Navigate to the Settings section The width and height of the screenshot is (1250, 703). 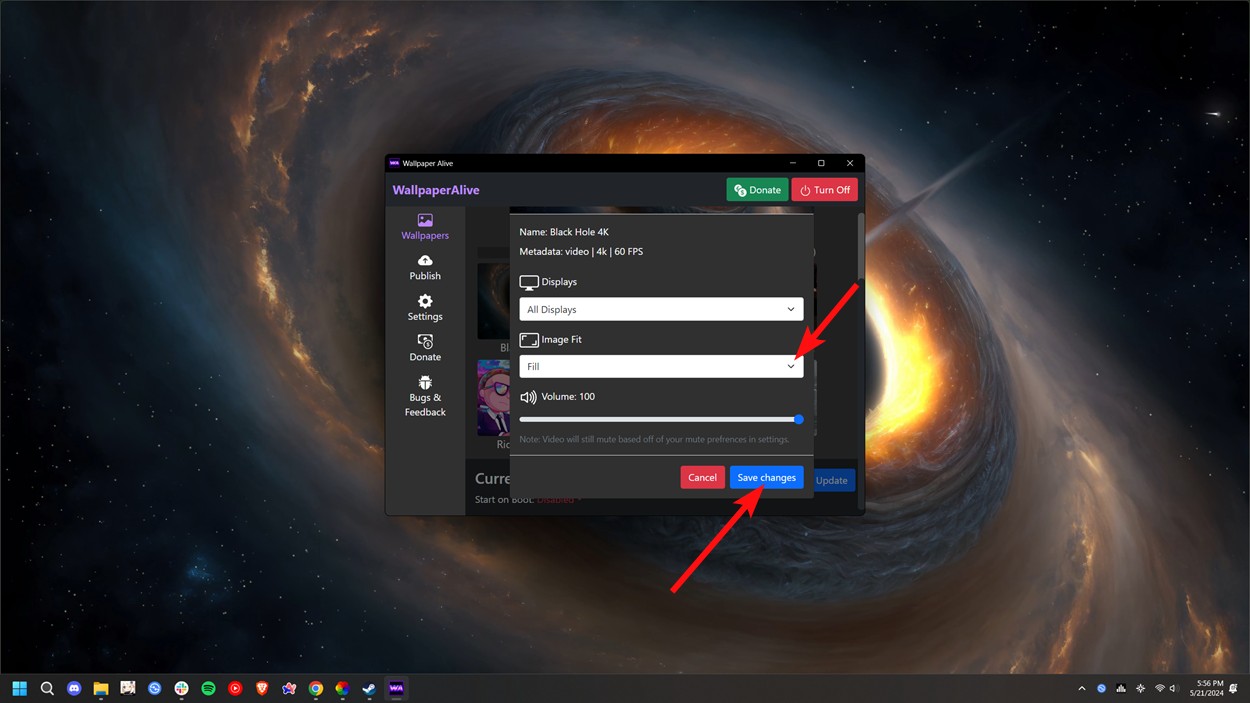click(x=425, y=310)
